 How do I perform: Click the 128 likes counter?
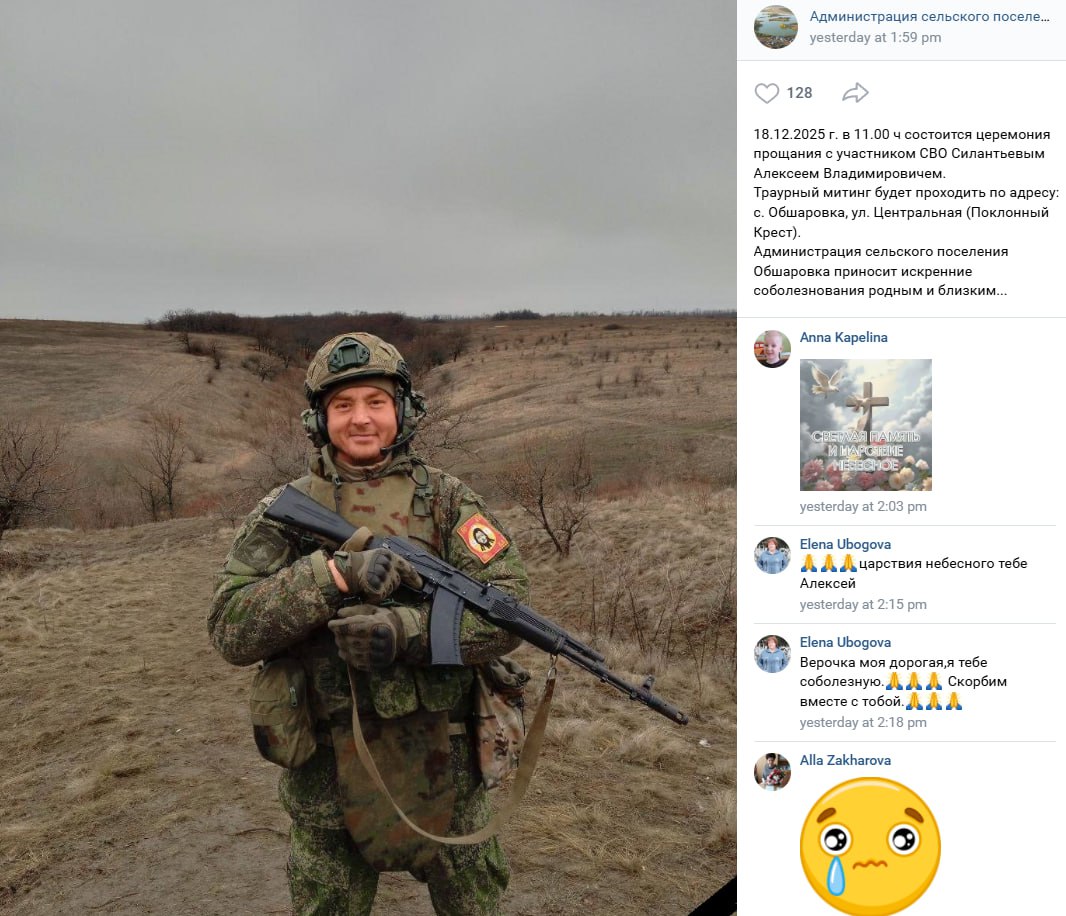pyautogui.click(x=800, y=93)
